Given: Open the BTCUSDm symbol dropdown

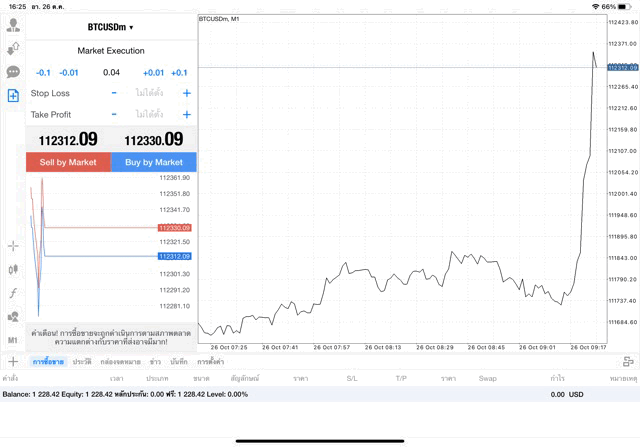Looking at the screenshot, I should click(110, 27).
